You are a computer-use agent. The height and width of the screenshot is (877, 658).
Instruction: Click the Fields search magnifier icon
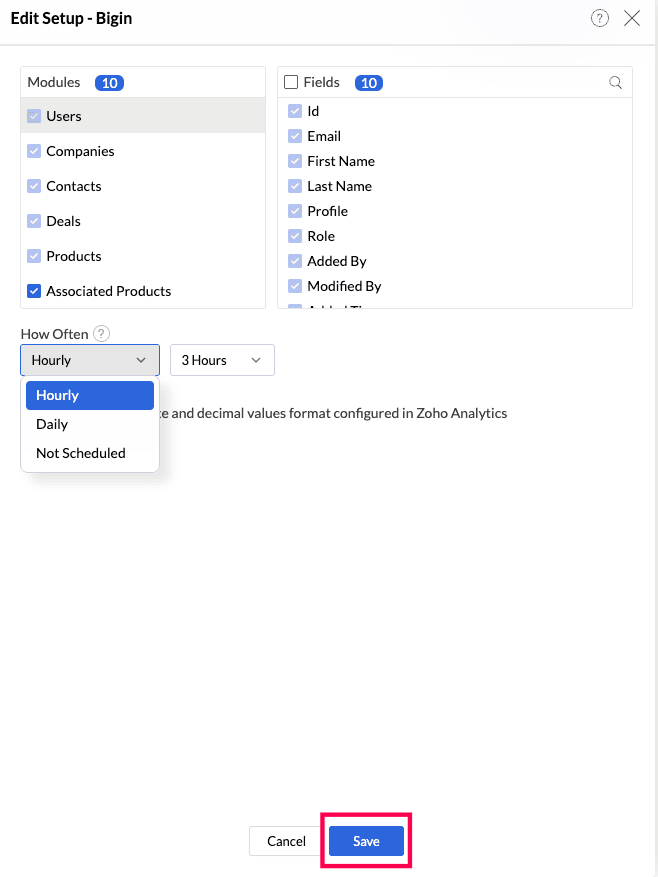click(615, 83)
